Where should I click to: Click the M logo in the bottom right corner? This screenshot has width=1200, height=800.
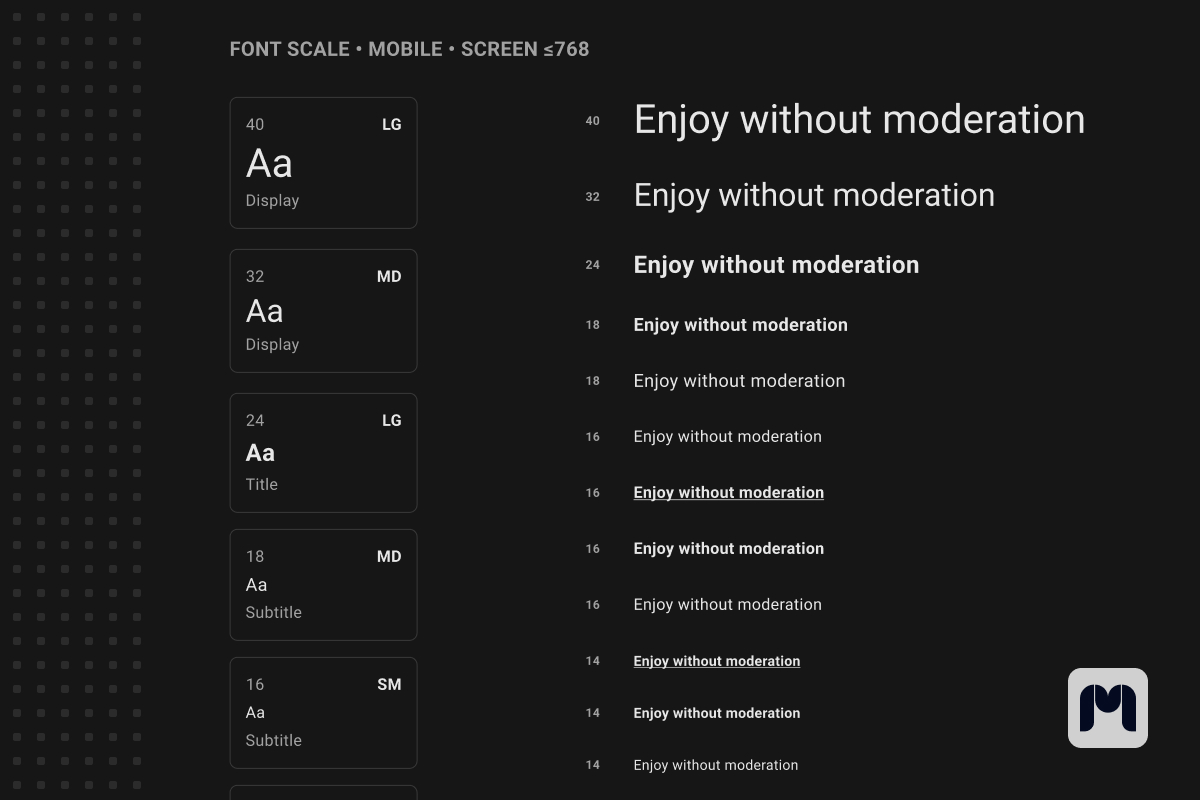(x=1109, y=706)
